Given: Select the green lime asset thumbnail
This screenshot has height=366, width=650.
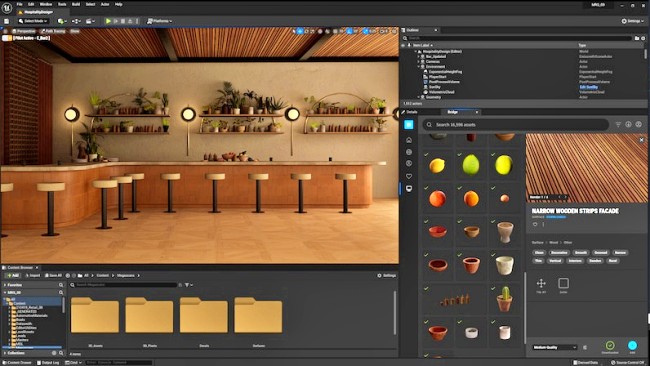Looking at the screenshot, I should pos(471,165).
